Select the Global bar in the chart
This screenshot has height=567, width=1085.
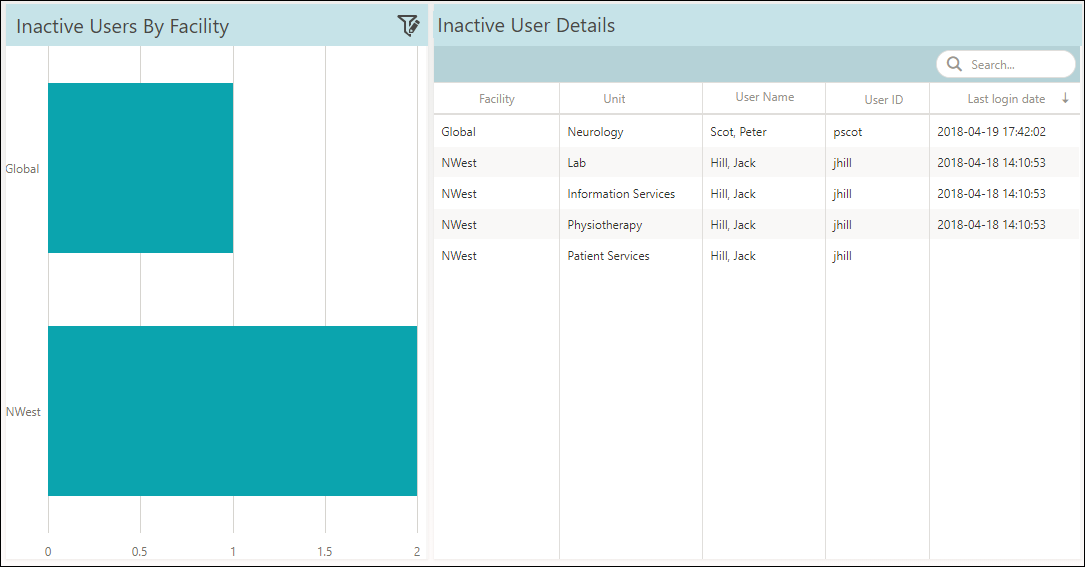pos(140,168)
